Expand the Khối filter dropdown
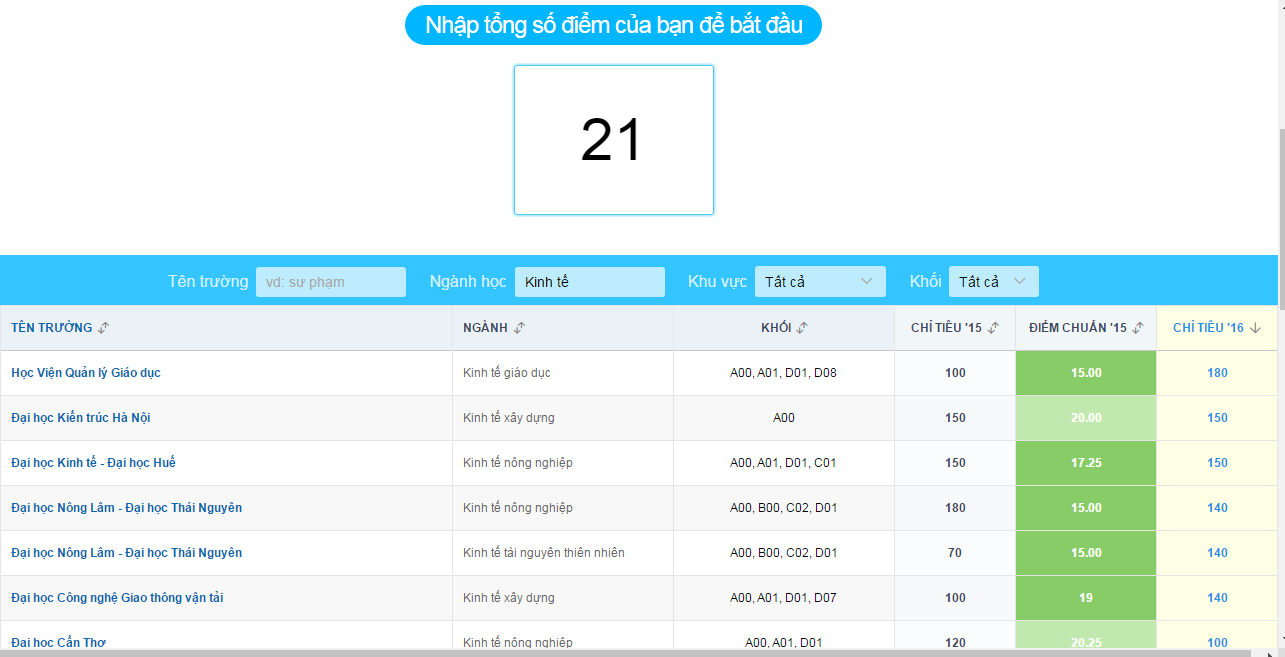The height and width of the screenshot is (657, 1285). pyautogui.click(x=993, y=282)
